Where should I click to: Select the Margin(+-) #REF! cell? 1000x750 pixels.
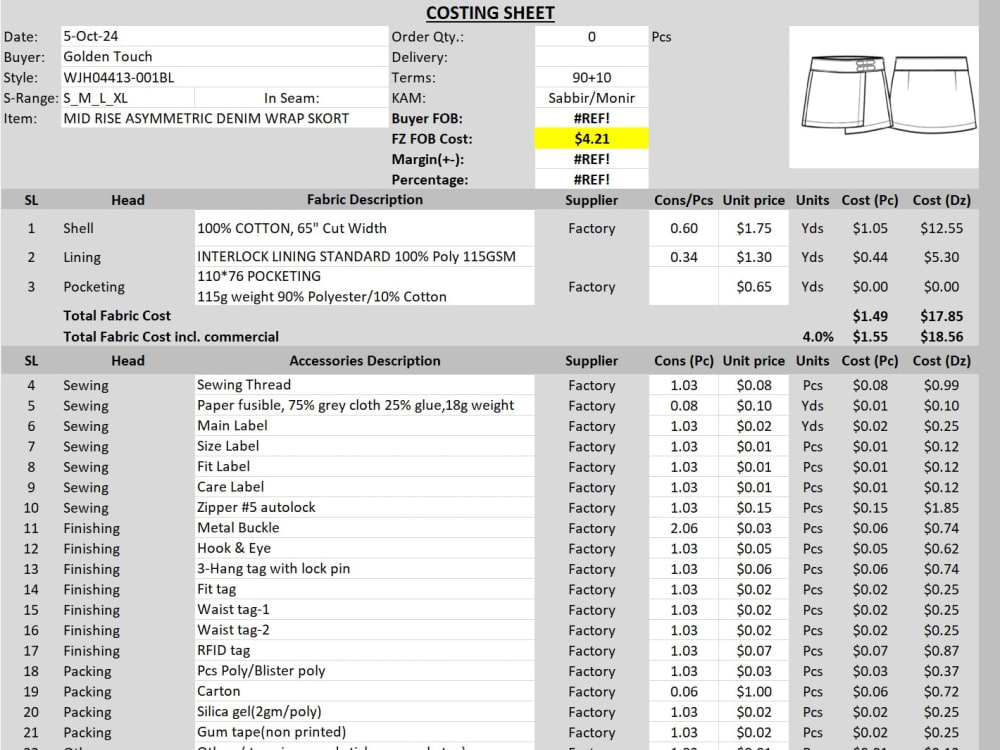click(591, 159)
